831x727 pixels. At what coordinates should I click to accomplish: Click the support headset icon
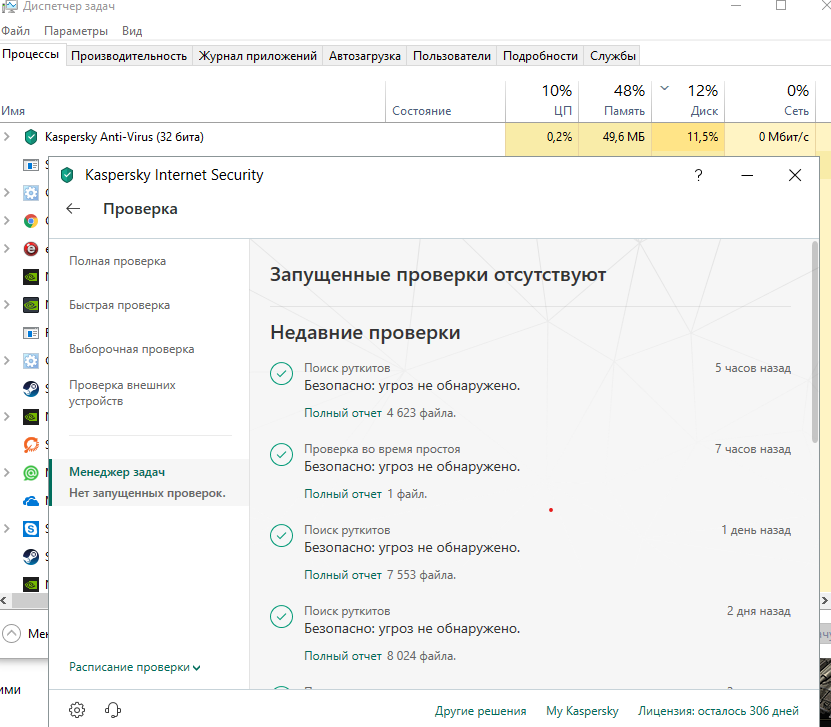(113, 710)
